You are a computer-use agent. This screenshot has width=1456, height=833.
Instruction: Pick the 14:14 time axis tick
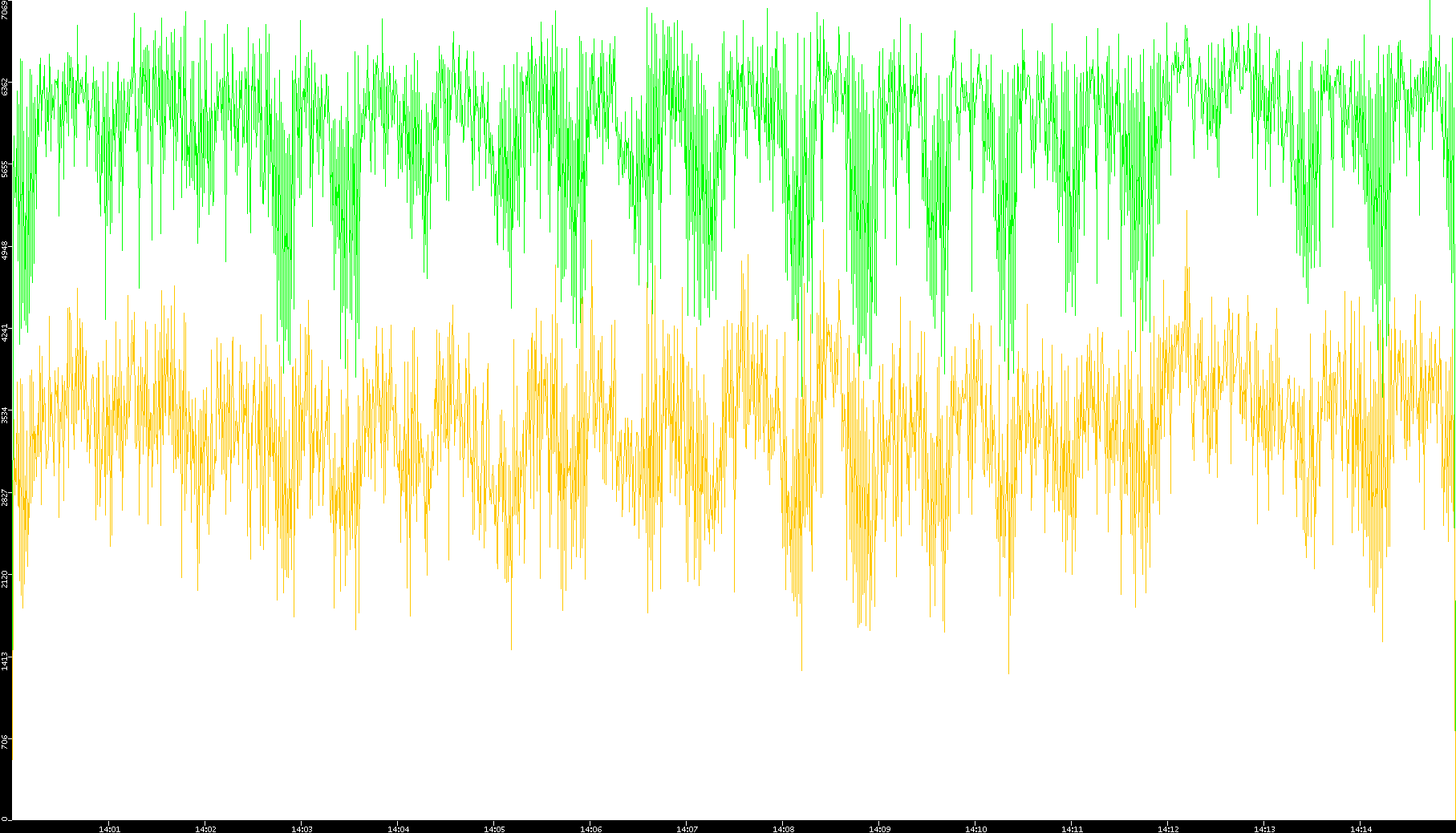[1361, 828]
